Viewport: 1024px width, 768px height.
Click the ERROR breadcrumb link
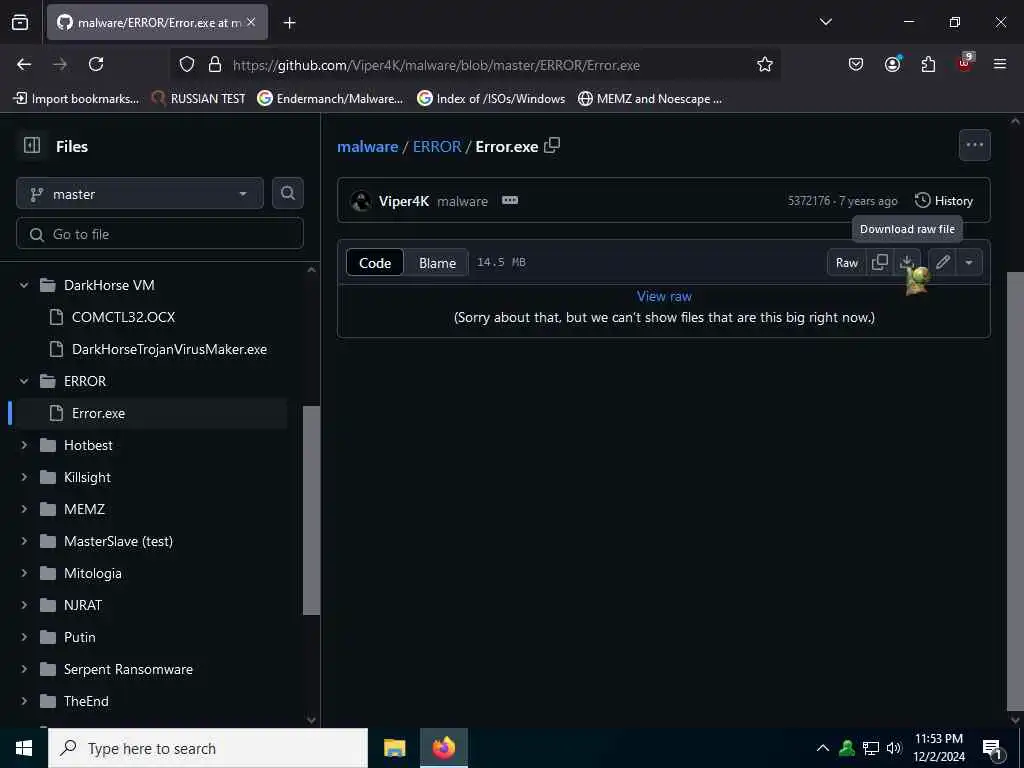(437, 146)
